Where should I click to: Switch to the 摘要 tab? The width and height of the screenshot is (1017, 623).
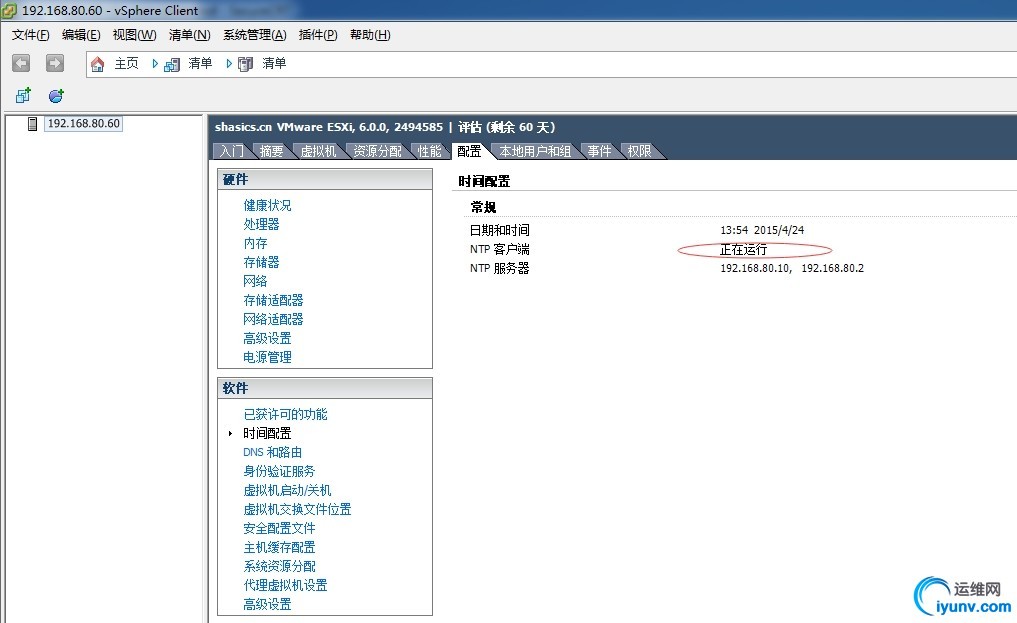point(271,151)
